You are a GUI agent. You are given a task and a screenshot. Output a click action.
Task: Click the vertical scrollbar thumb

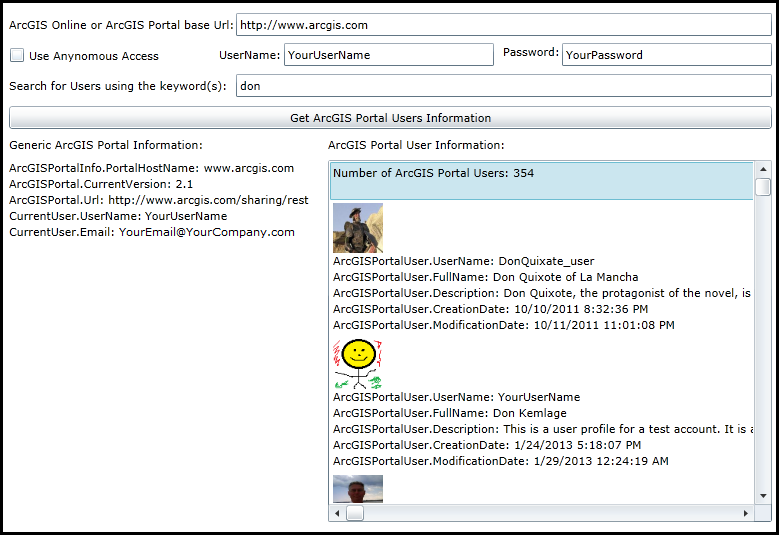(x=763, y=187)
